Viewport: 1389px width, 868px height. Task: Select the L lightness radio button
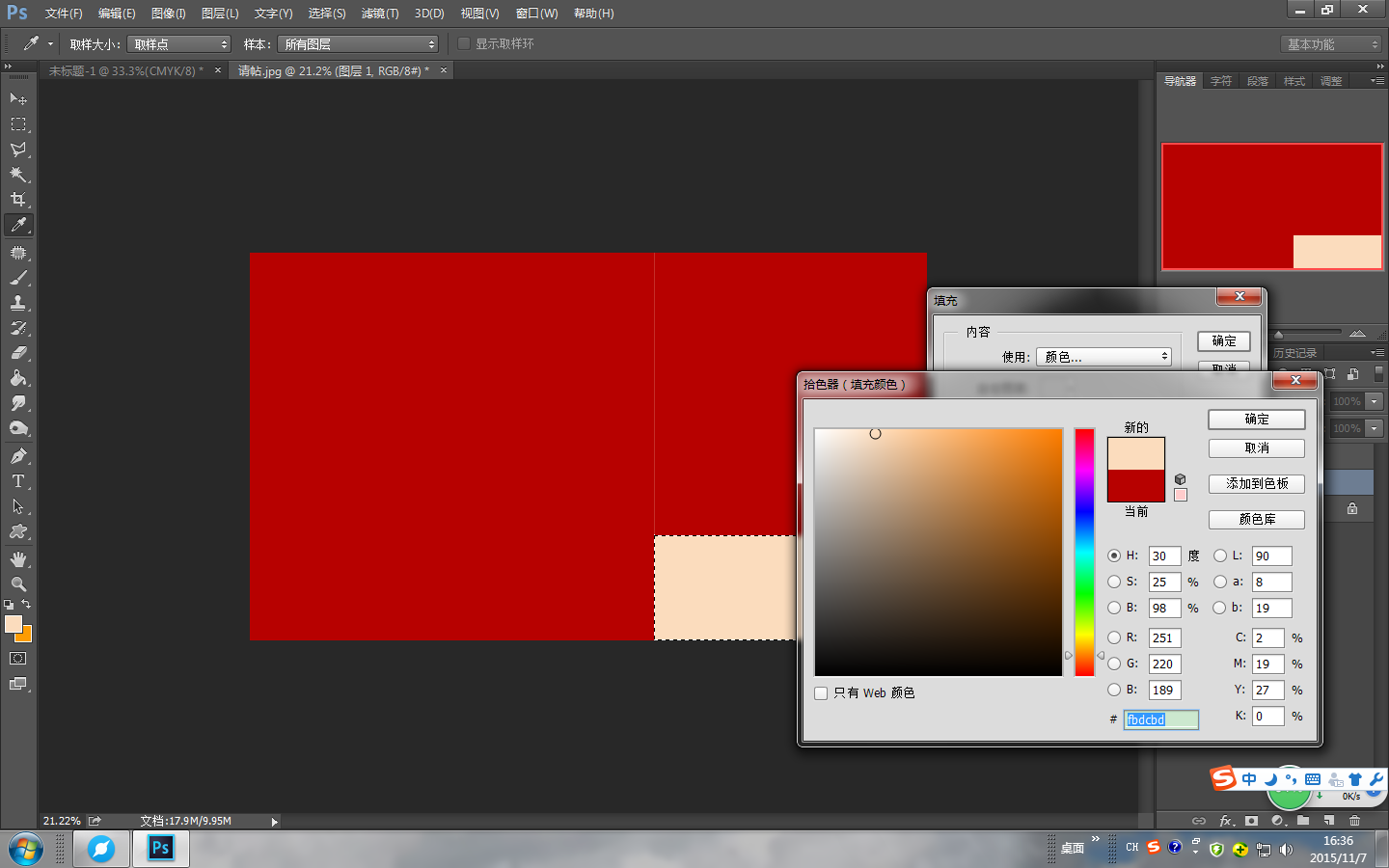click(x=1220, y=556)
